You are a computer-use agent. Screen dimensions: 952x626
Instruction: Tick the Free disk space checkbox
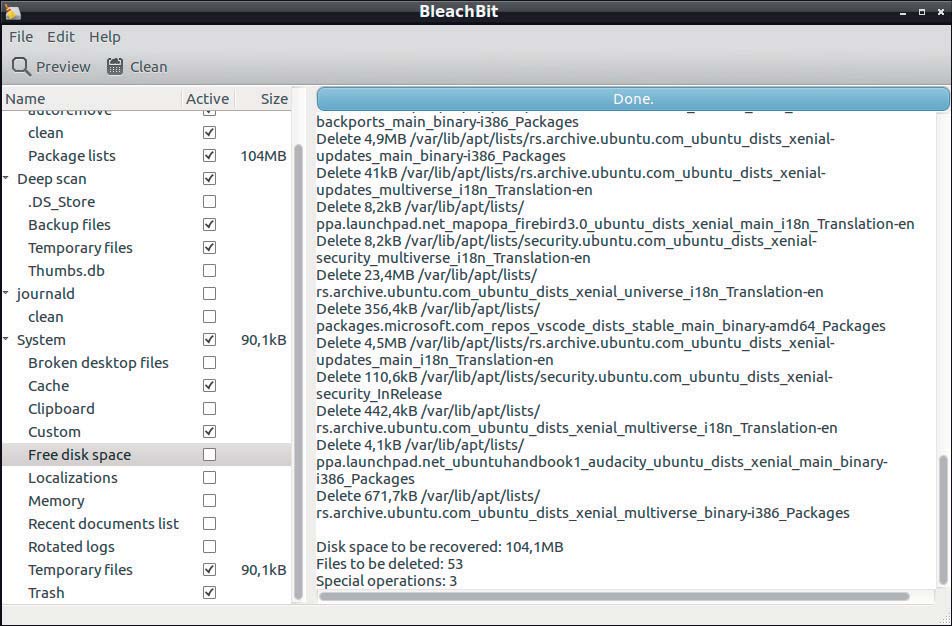pyautogui.click(x=209, y=455)
